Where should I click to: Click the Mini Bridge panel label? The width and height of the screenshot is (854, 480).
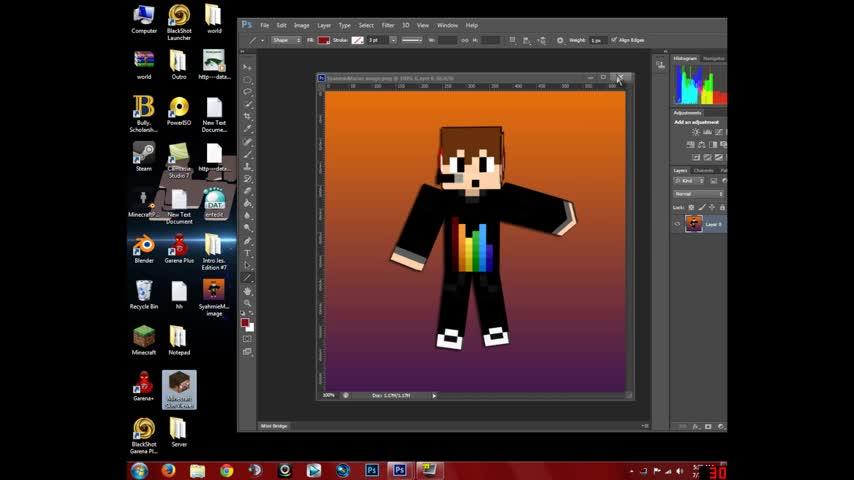275,425
